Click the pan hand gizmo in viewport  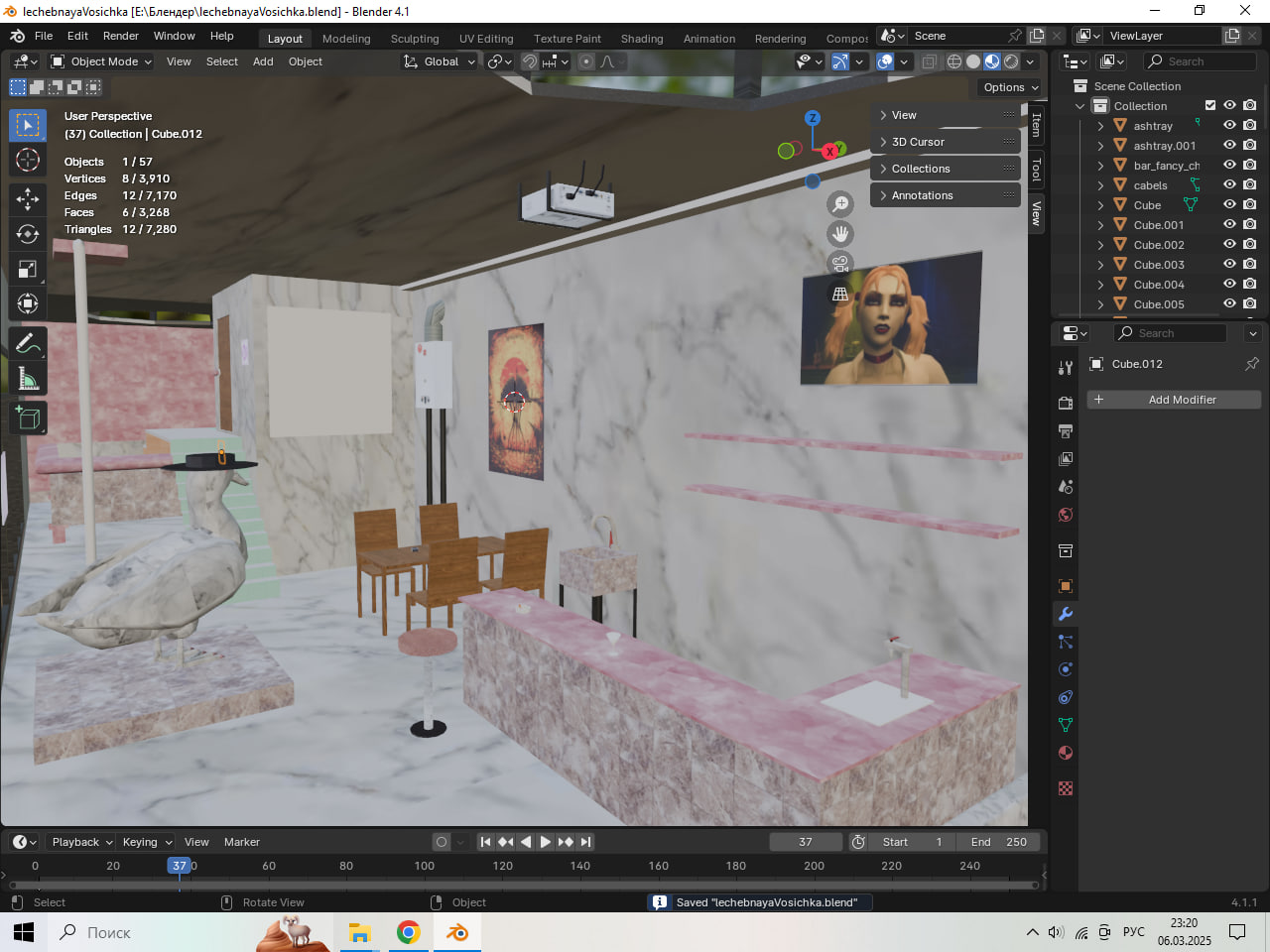pos(840,234)
